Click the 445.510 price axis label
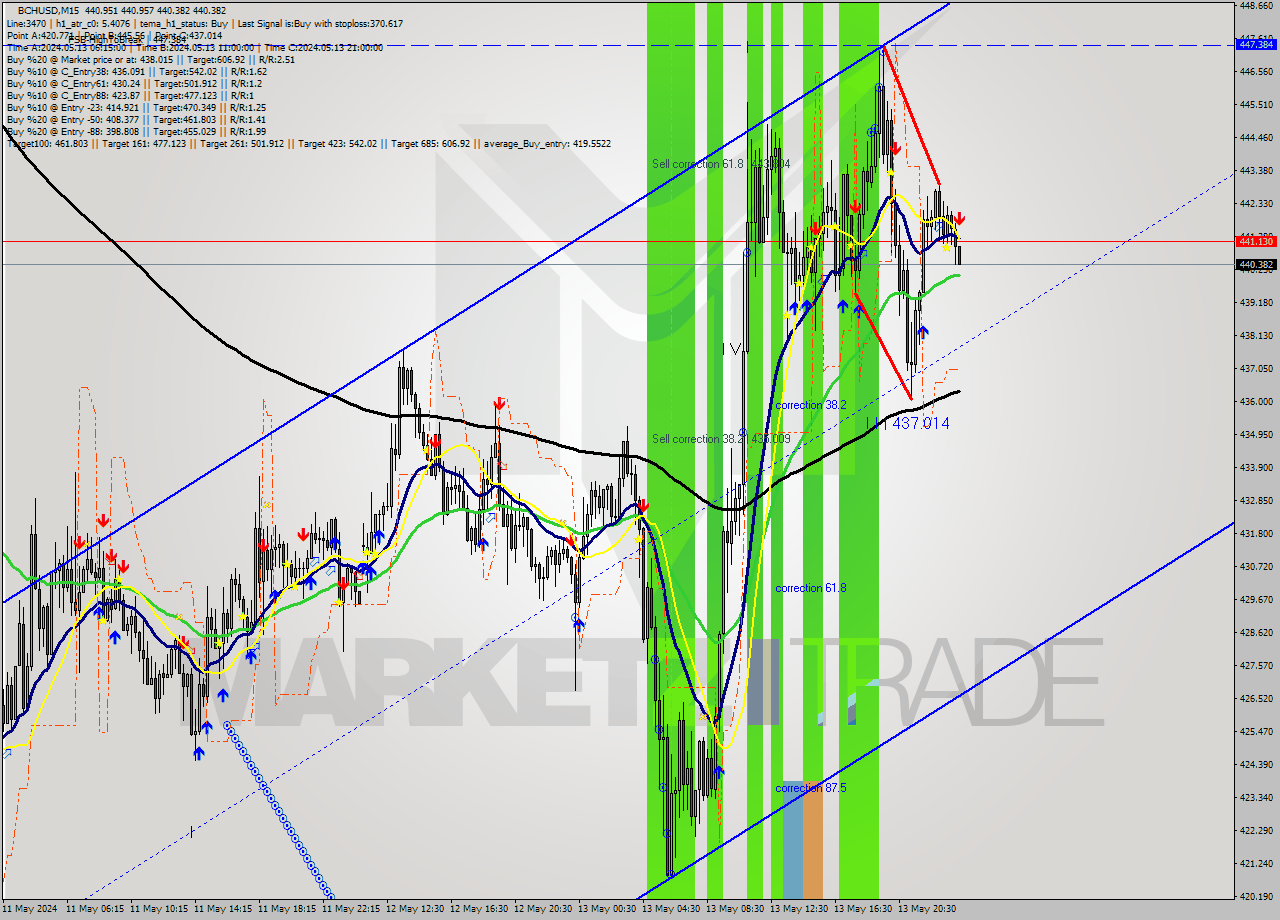This screenshot has width=1280, height=920. 1258,104
